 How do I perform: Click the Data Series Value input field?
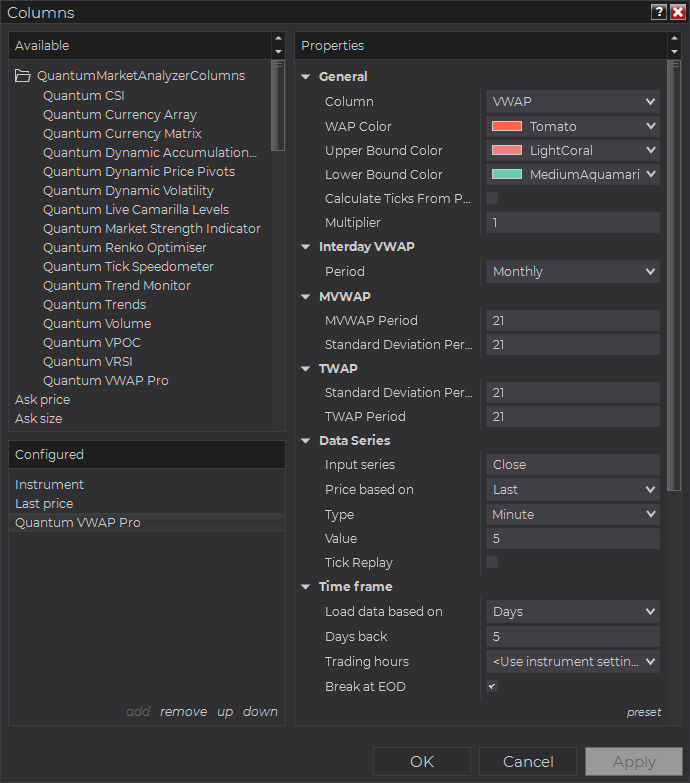573,538
